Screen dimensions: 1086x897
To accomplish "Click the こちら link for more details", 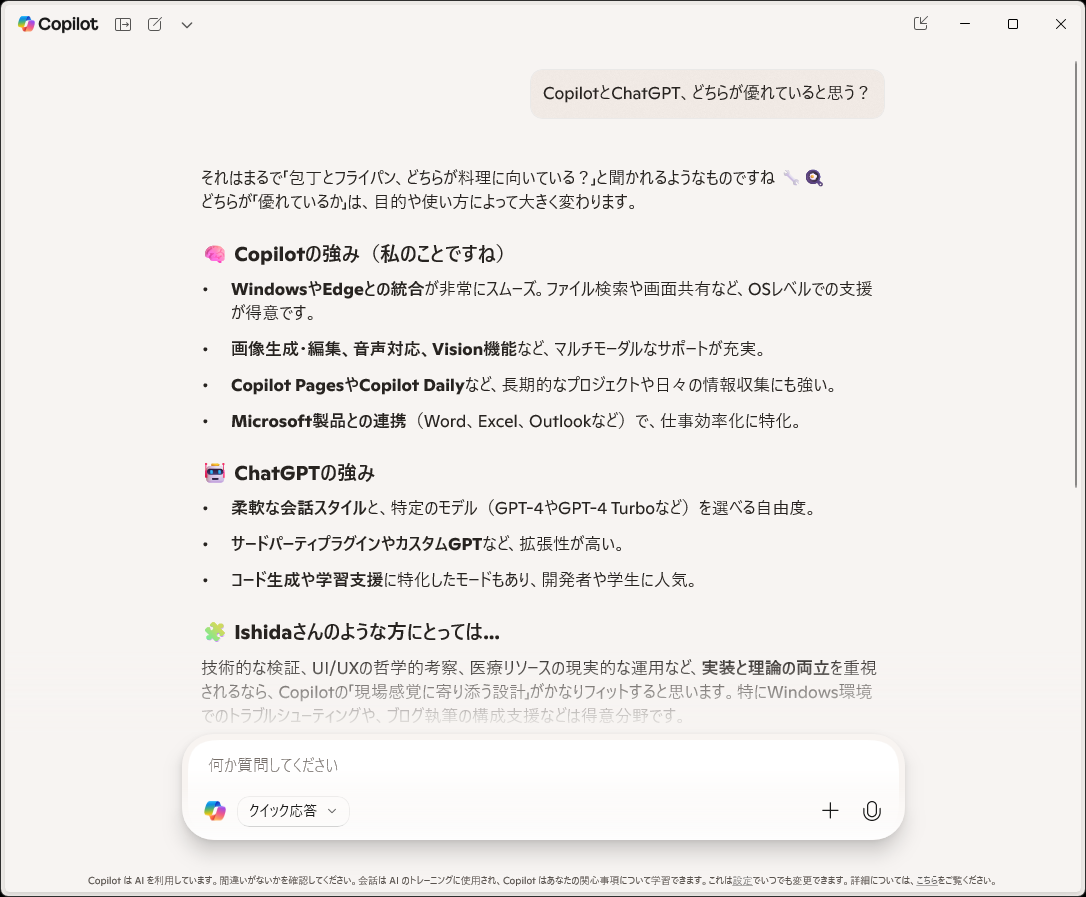I will (926, 881).
